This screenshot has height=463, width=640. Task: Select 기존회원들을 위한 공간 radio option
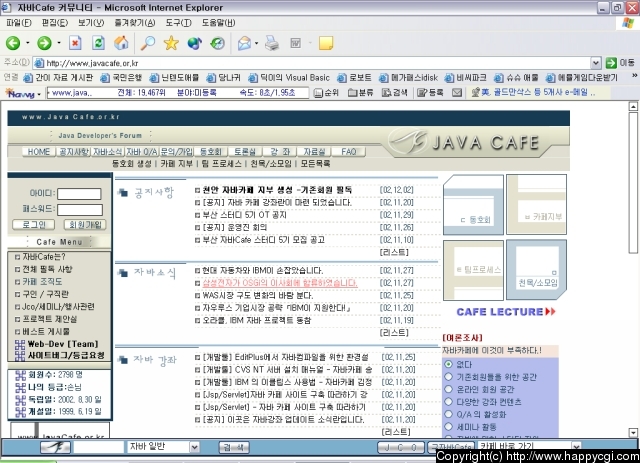point(449,376)
